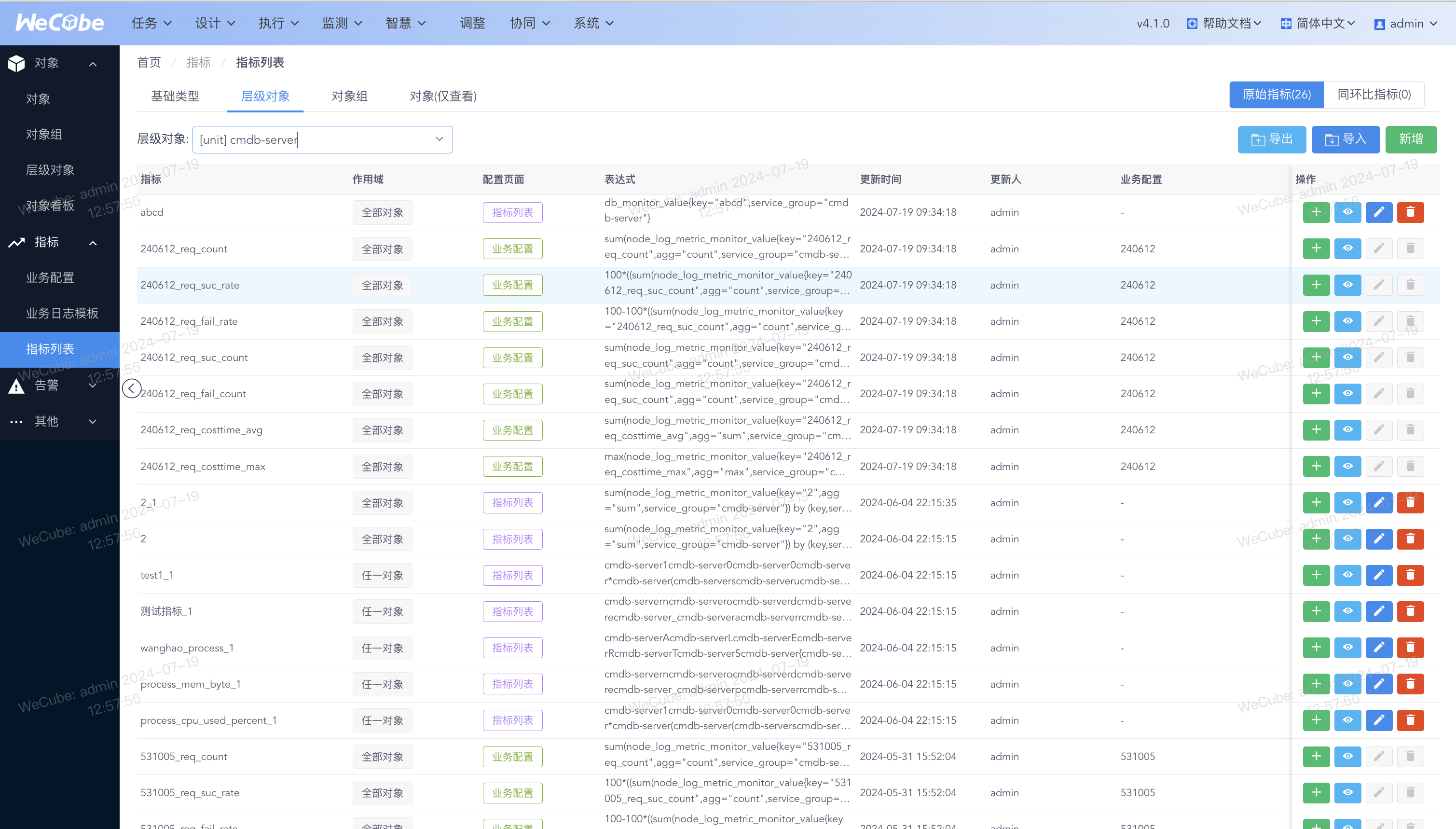Screen dimensions: 1456x829
Task: Switch to the 对象(仅查看) tab
Action: click(443, 96)
